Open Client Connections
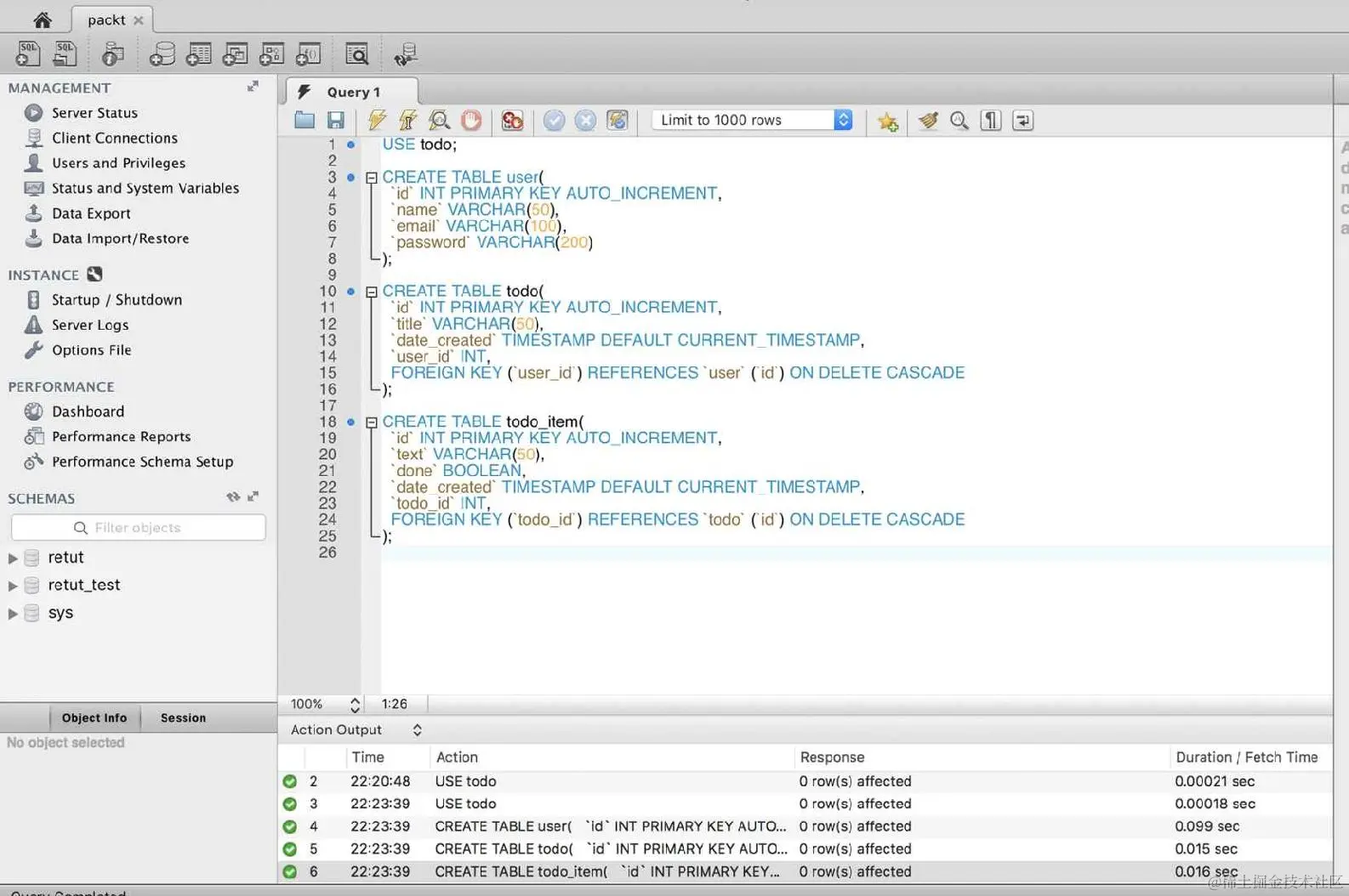The height and width of the screenshot is (896, 1349). pyautogui.click(x=115, y=138)
